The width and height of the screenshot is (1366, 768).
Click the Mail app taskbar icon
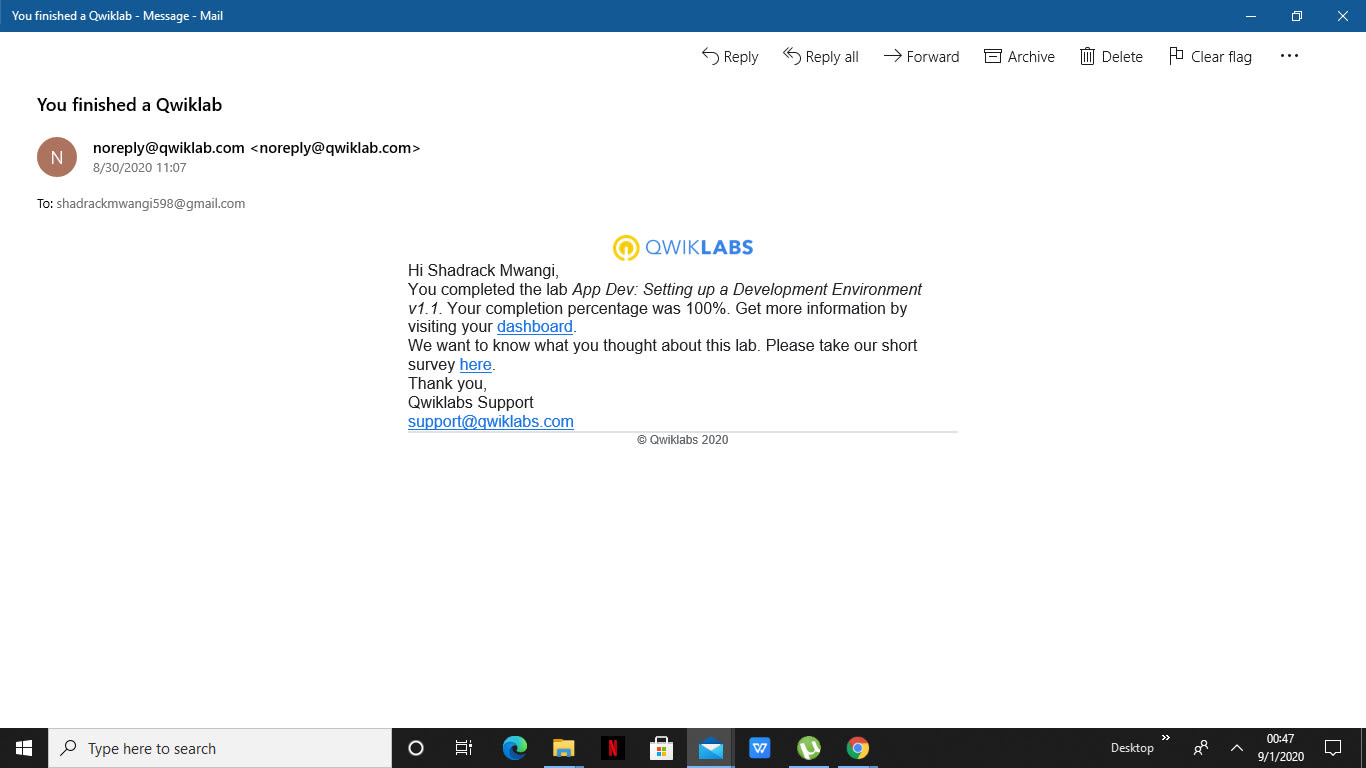click(x=711, y=748)
